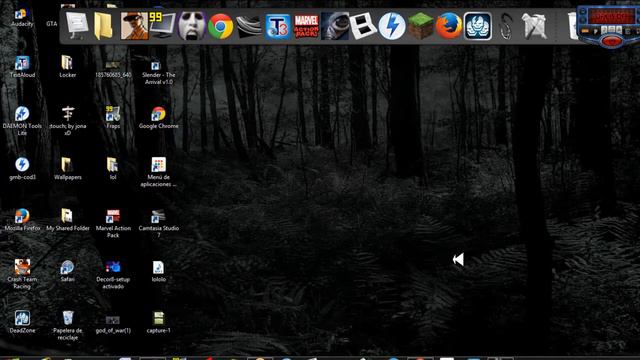Click the origami paper icon in dock
Viewport: 640px width, 360px height.
coord(535,26)
